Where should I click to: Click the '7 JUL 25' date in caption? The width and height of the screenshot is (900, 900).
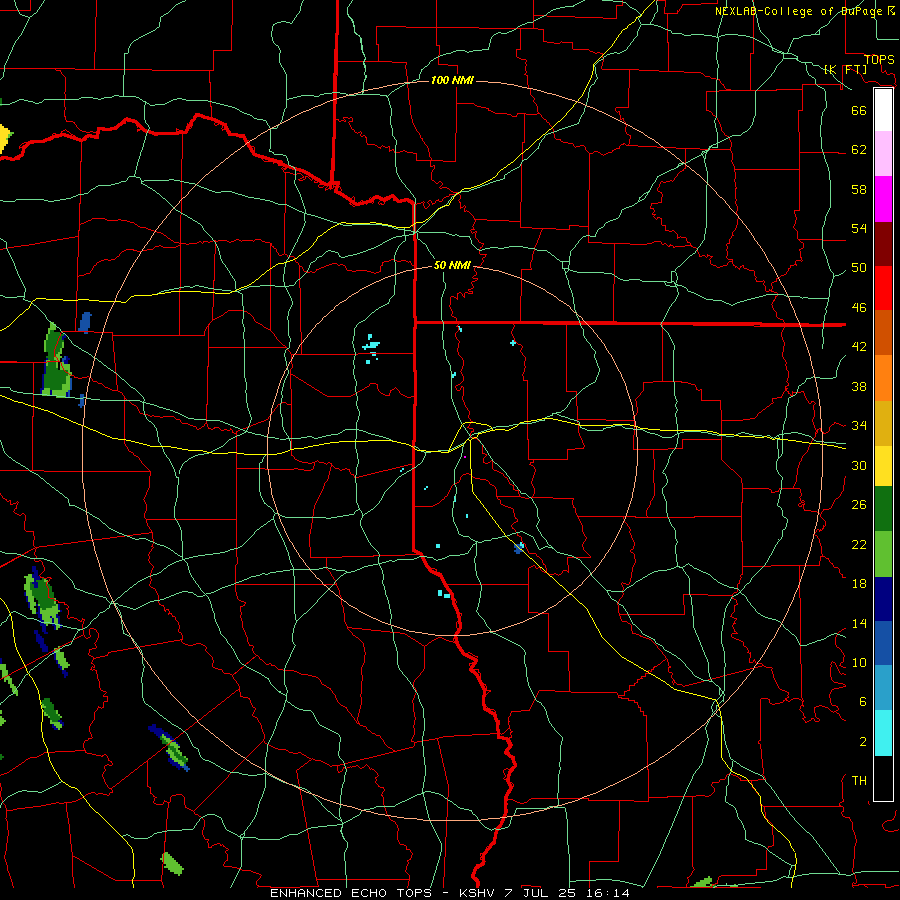(542, 893)
